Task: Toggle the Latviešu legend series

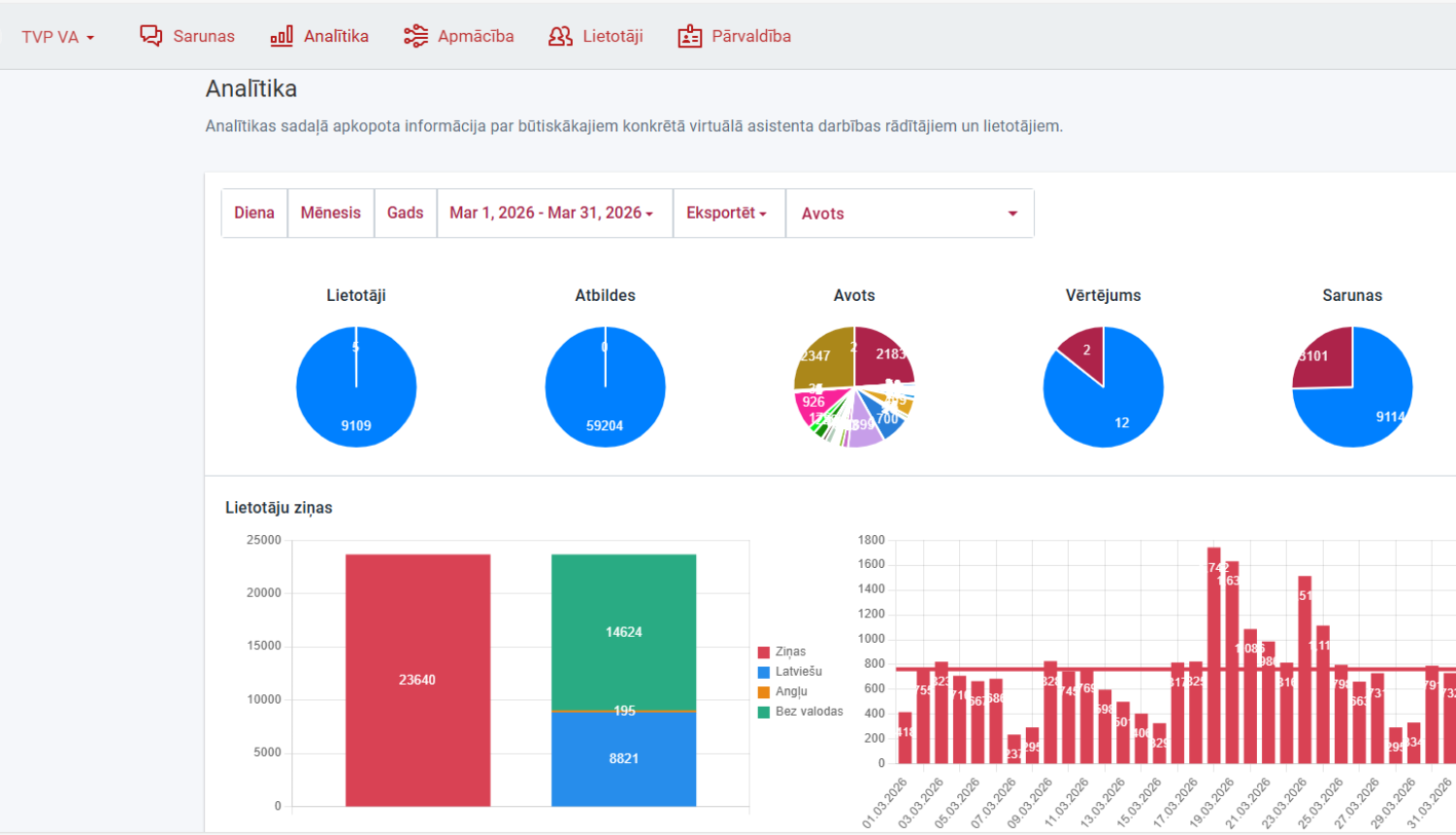Action: pos(798,672)
